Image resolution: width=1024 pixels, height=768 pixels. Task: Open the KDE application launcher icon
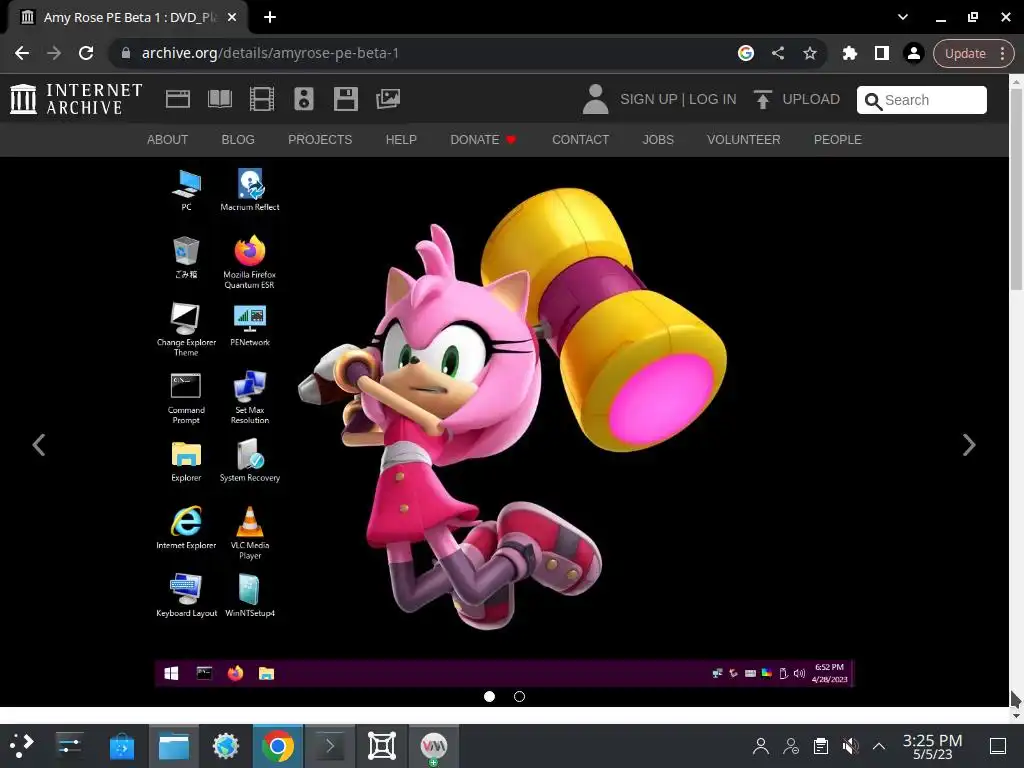click(x=22, y=746)
